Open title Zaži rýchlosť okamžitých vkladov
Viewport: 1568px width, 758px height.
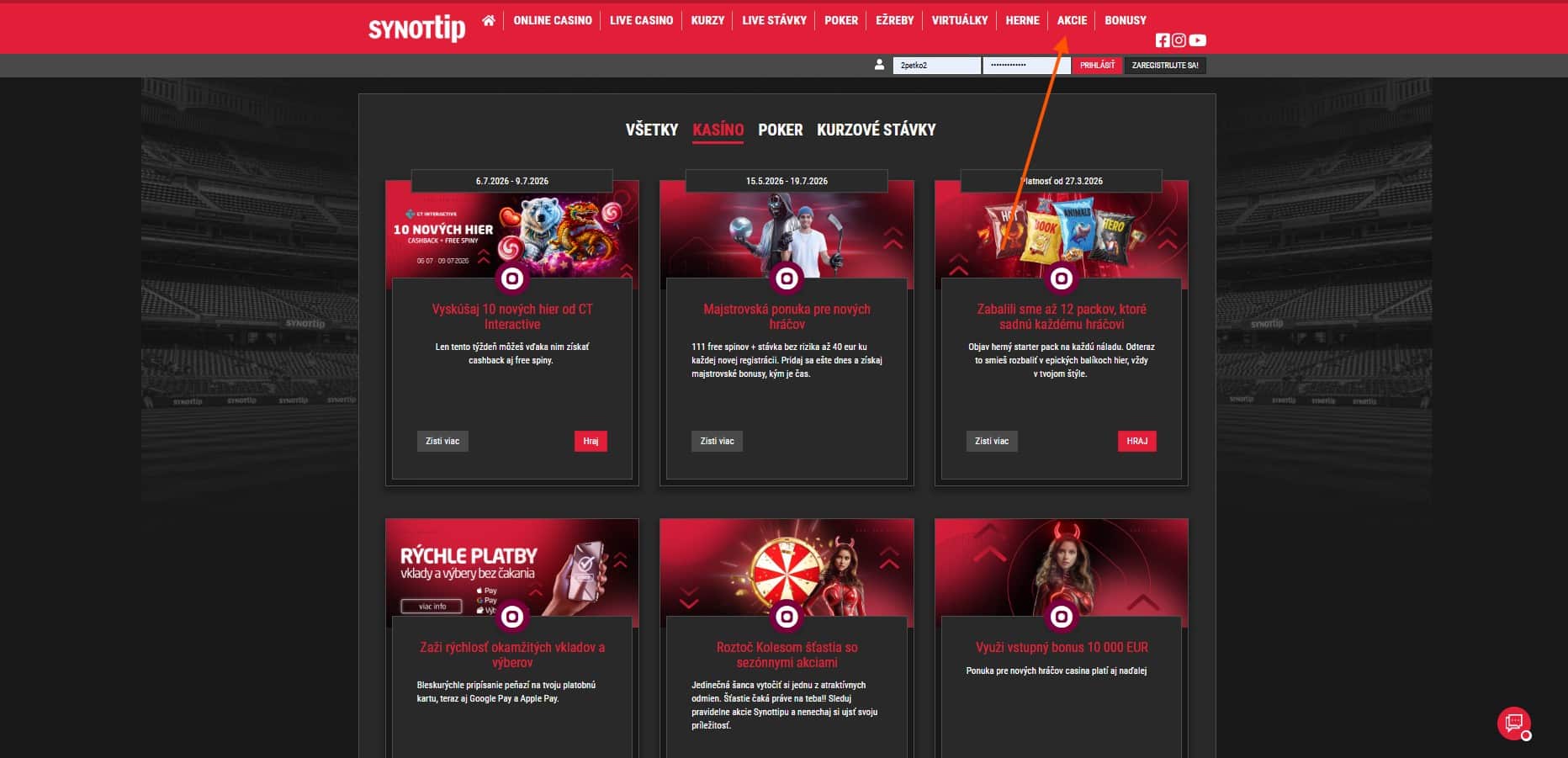[512, 655]
